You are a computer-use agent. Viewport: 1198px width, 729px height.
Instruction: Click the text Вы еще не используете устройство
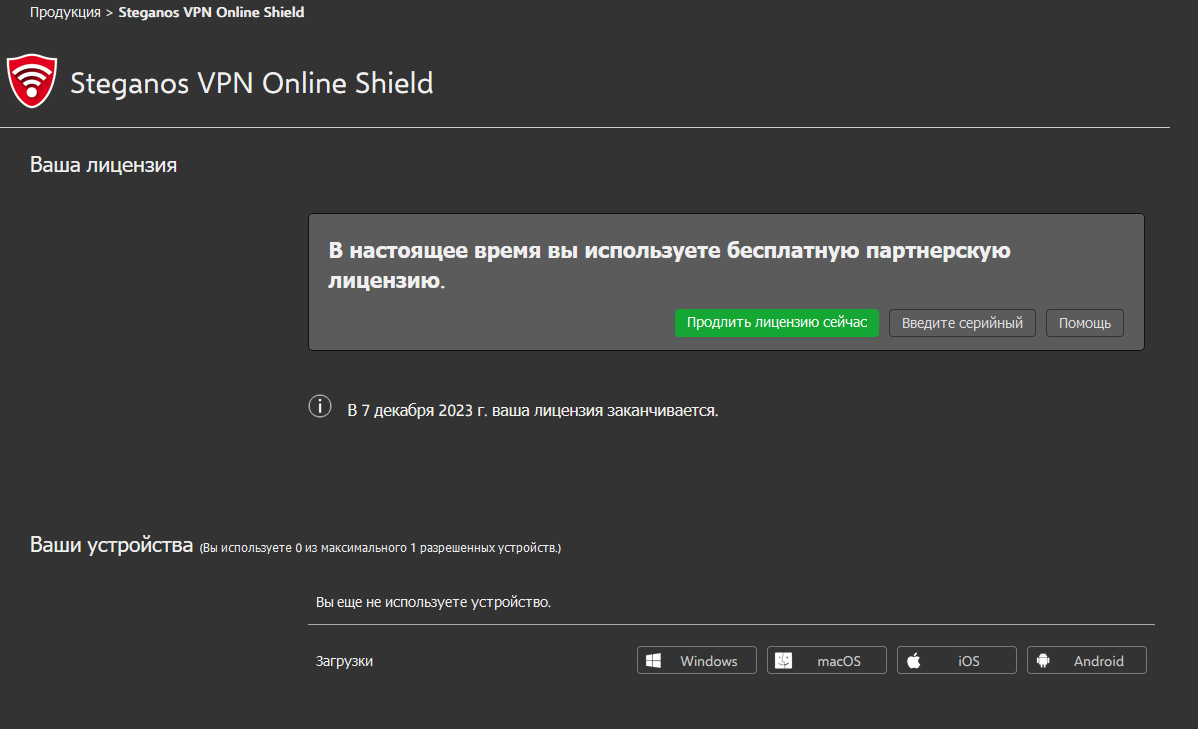[x=433, y=602]
